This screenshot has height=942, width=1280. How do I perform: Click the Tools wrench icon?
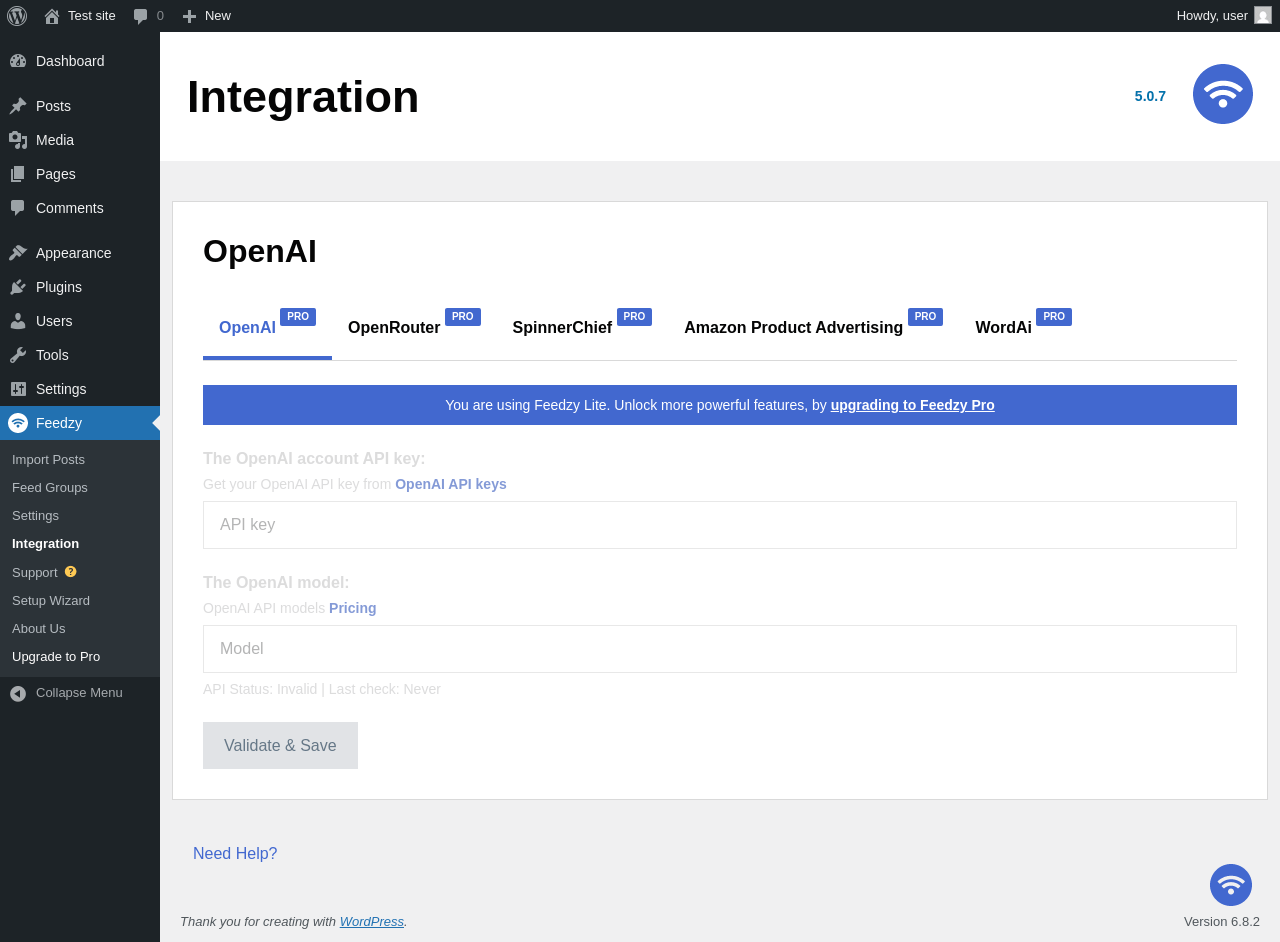pyautogui.click(x=18, y=355)
